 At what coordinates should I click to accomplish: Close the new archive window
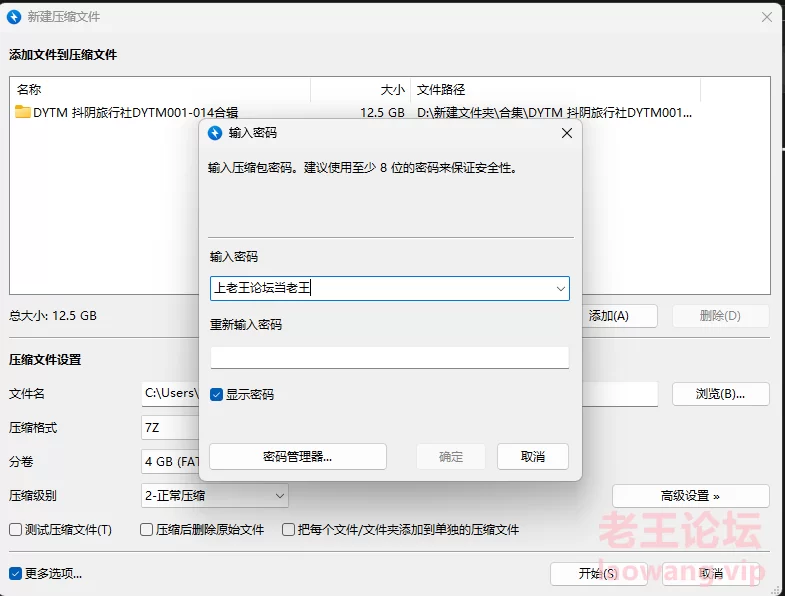tap(766, 17)
